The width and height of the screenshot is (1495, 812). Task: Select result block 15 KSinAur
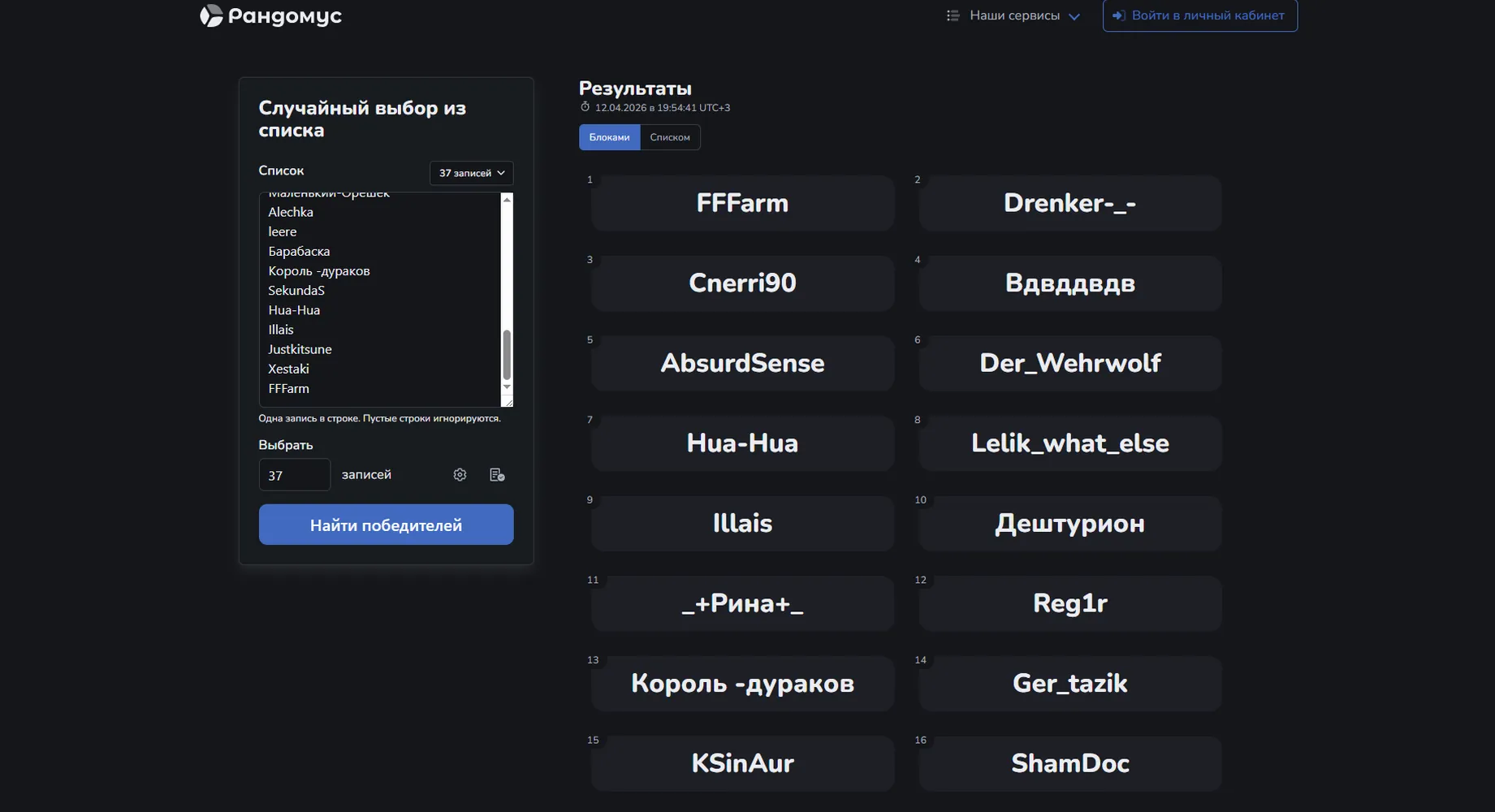tap(742, 763)
